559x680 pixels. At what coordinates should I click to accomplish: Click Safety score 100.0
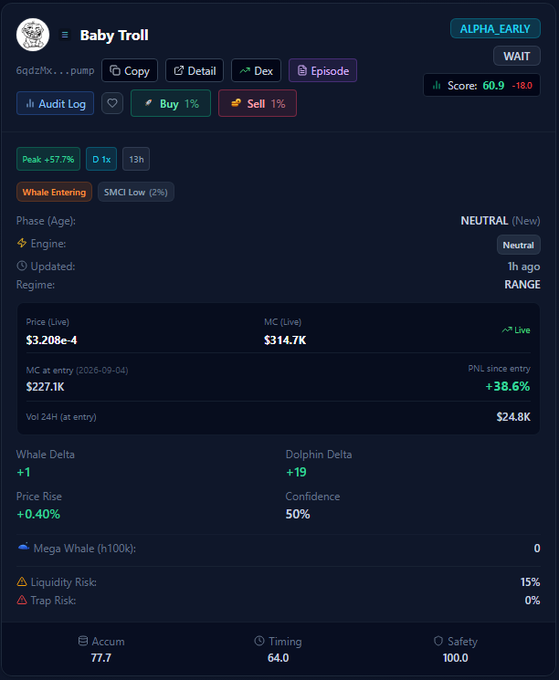pos(455,658)
